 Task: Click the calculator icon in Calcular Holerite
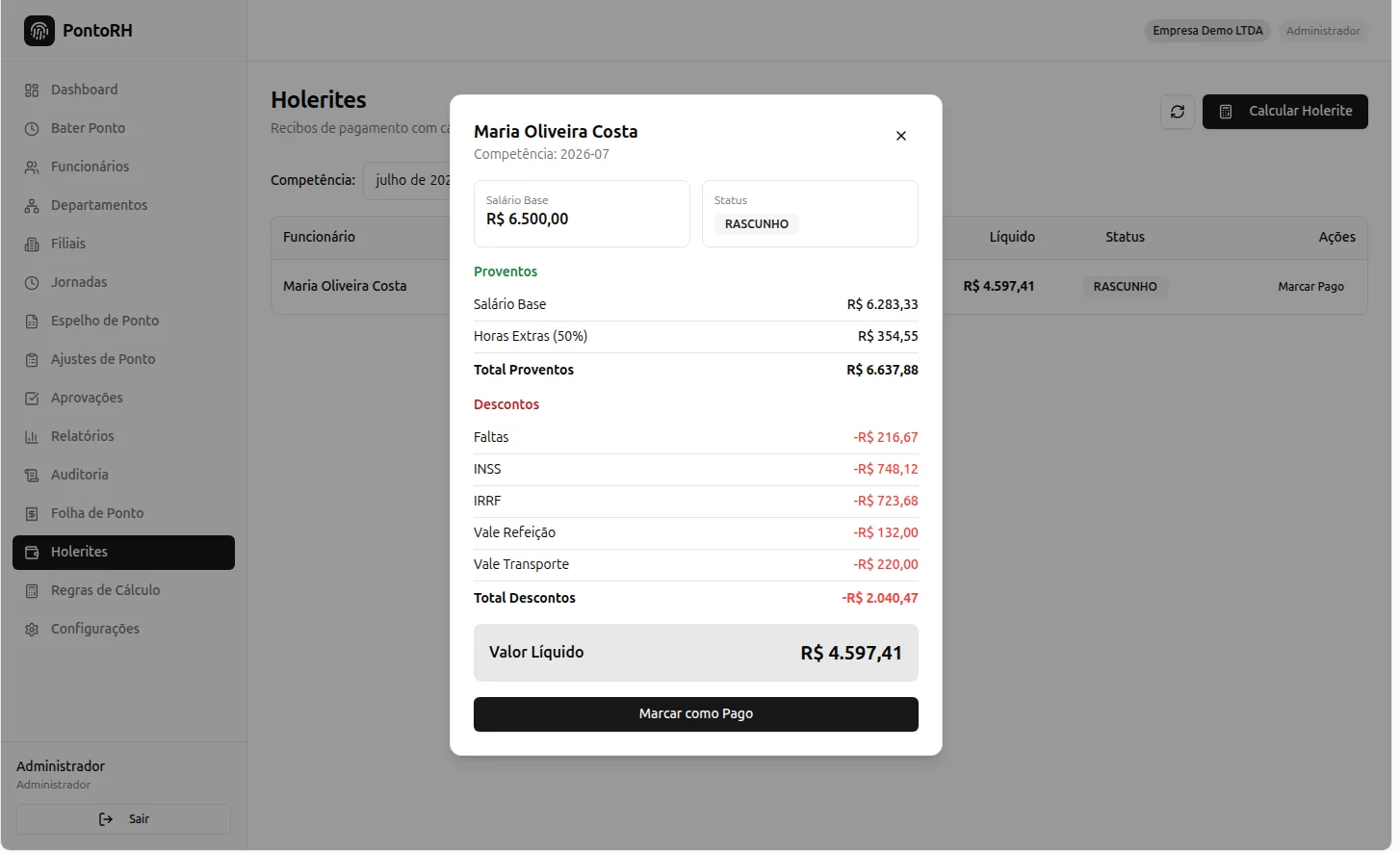click(1226, 112)
